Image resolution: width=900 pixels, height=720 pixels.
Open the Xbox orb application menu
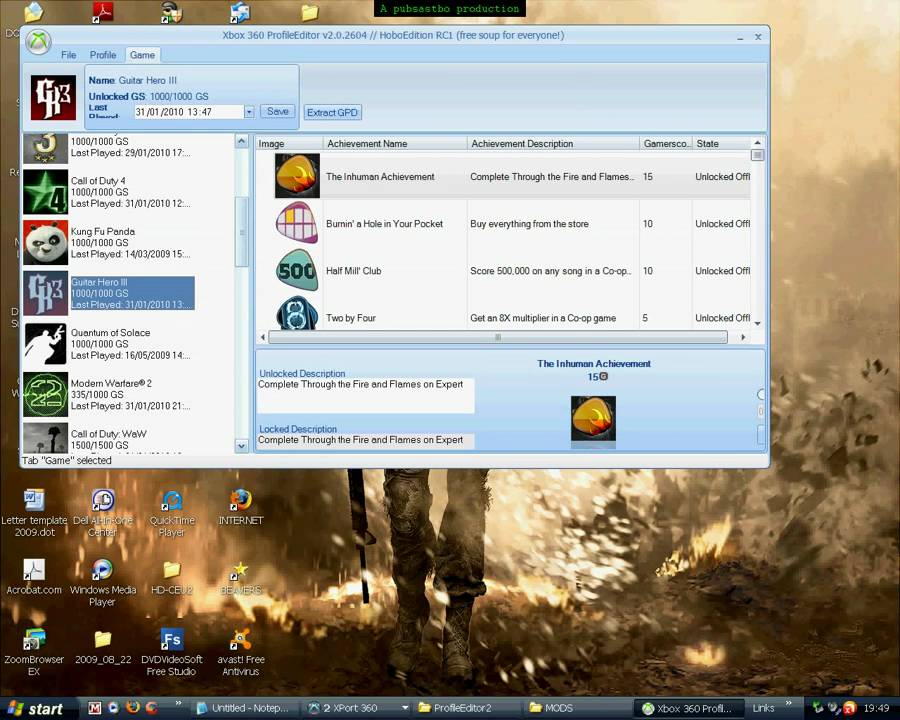point(39,42)
